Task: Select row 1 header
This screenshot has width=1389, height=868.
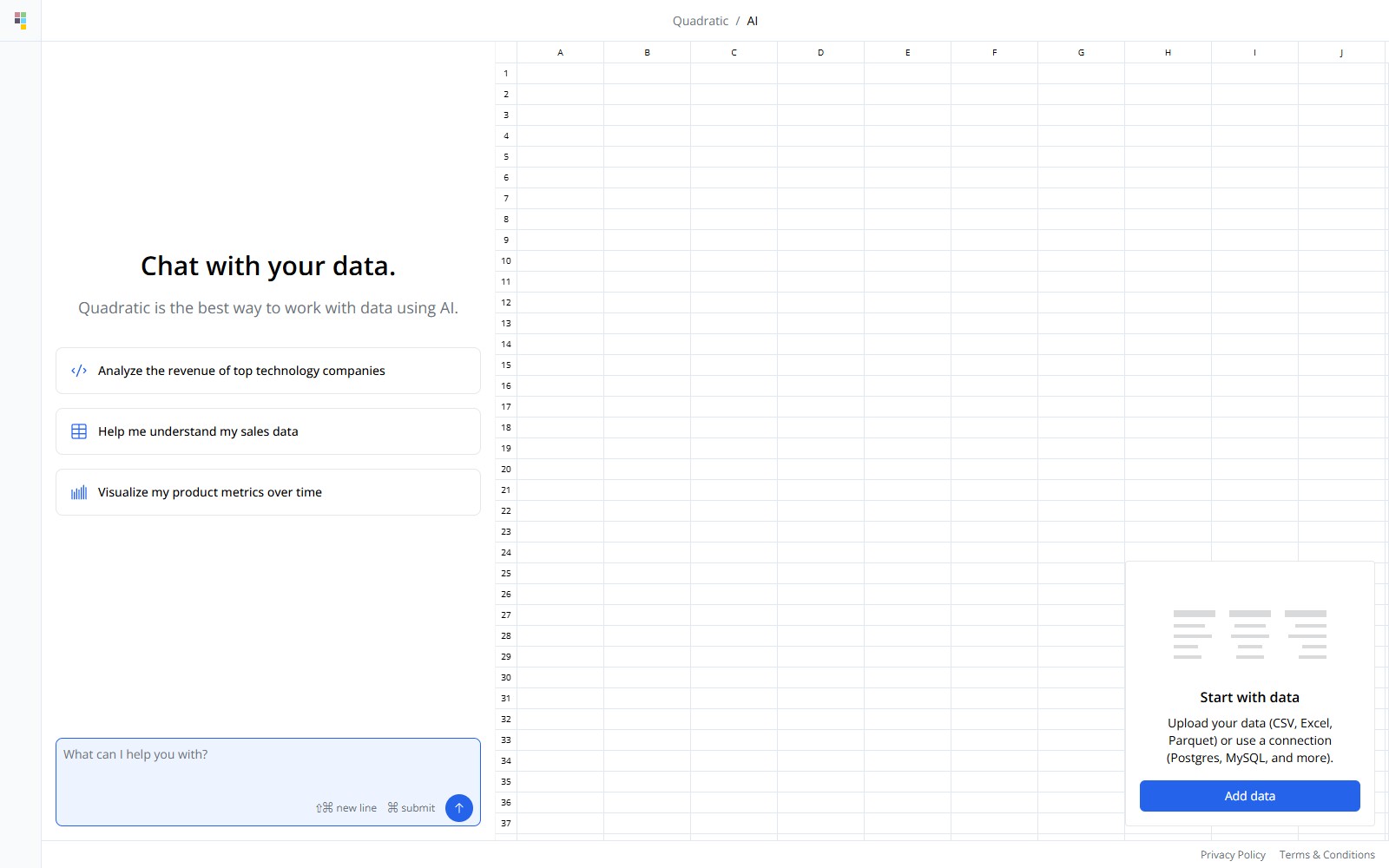Action: click(506, 74)
